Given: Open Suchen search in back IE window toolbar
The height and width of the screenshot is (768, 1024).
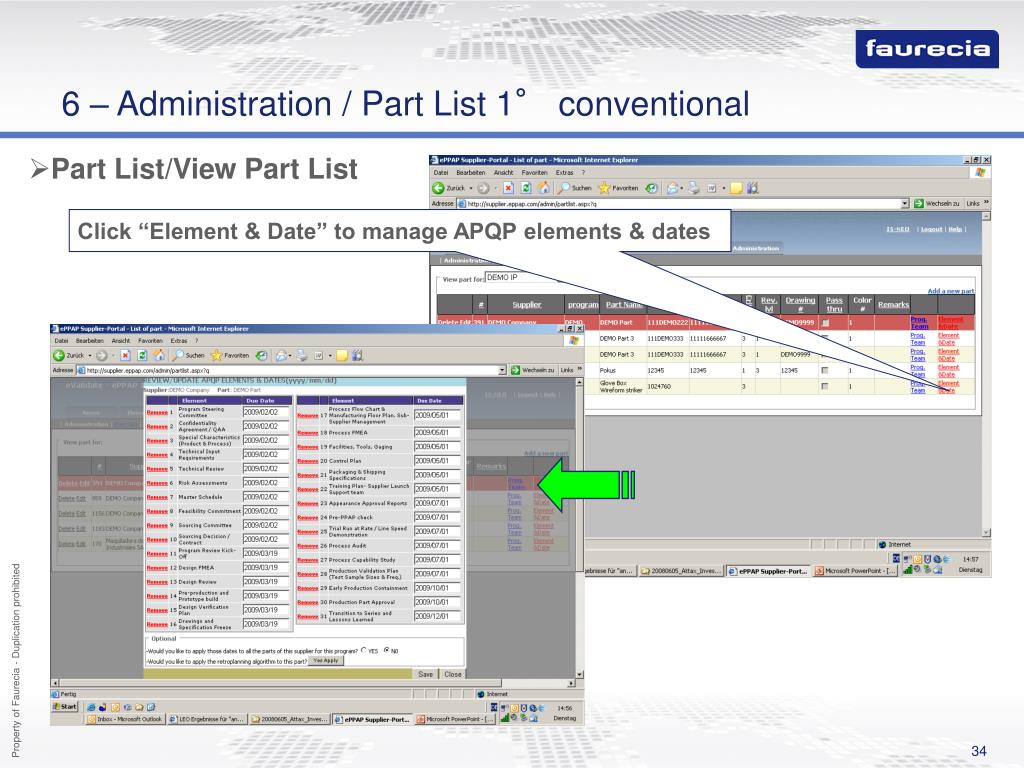Looking at the screenshot, I should (x=574, y=188).
